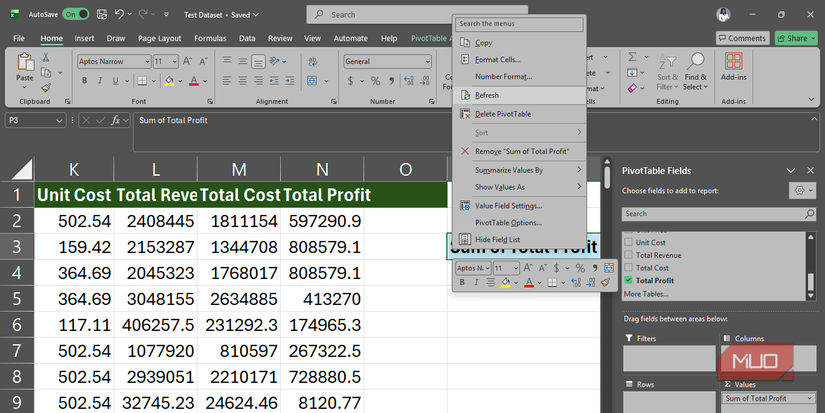Click the insert function fx icon
Screen dimensions: 825x413
pyautogui.click(x=116, y=120)
